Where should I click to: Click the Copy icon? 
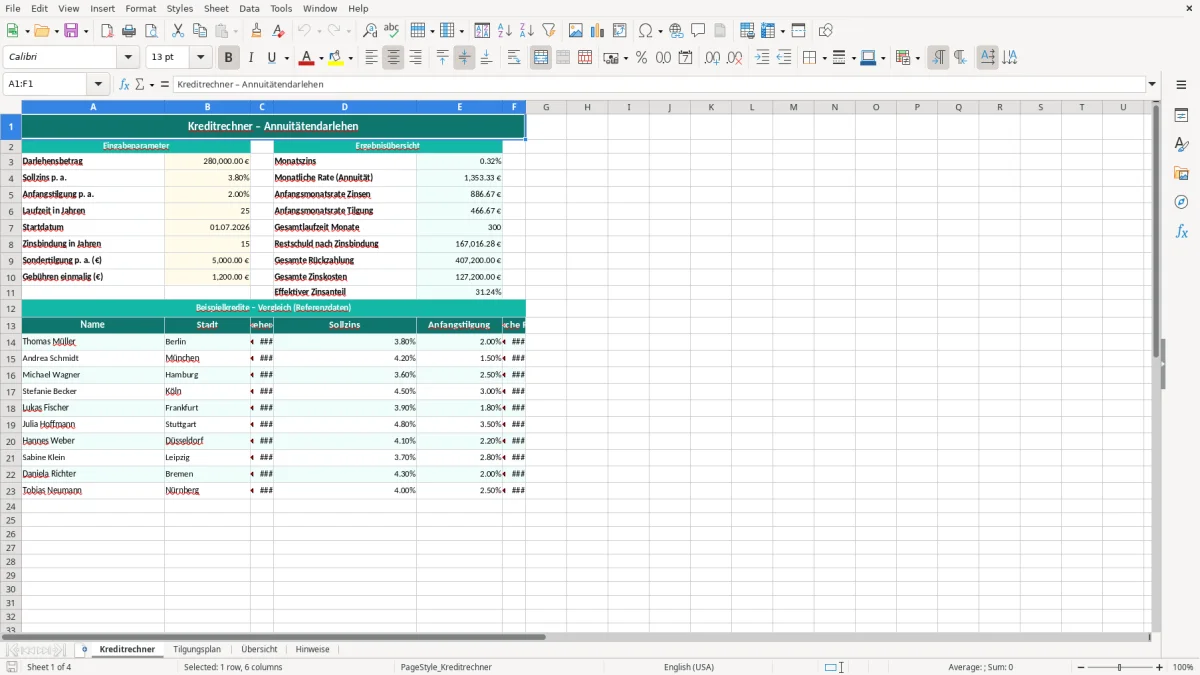pyautogui.click(x=200, y=31)
